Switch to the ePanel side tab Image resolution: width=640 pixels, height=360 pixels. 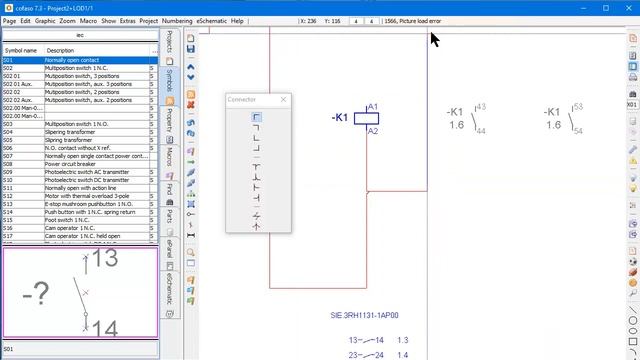(170, 254)
